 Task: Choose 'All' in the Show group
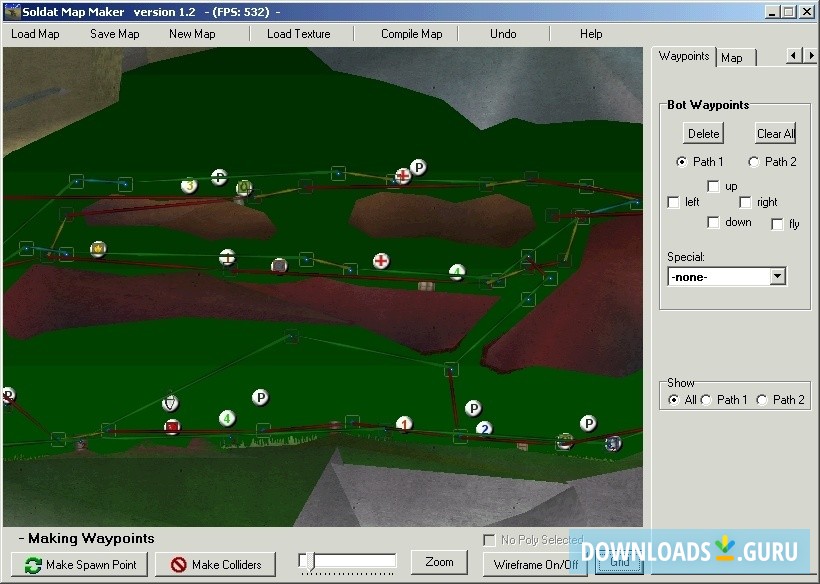tap(674, 400)
